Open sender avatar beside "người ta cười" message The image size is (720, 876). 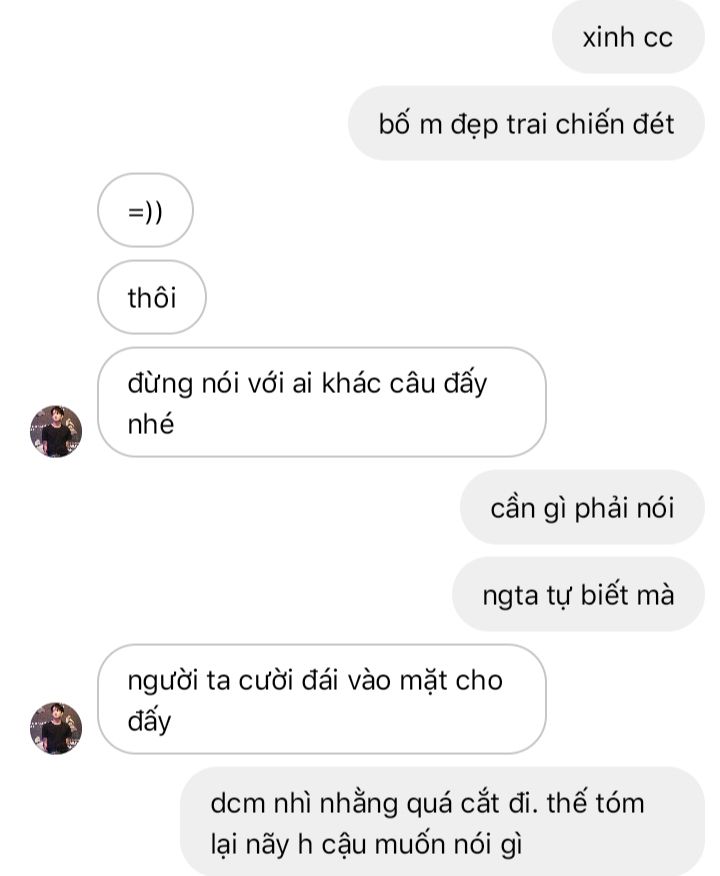[56, 729]
